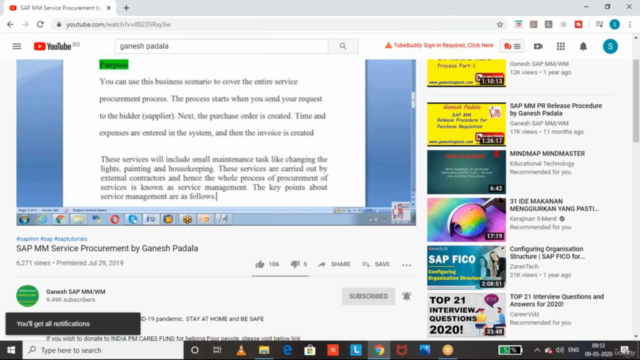
Task: Open Ganesh SAP MM/WM channel avatar
Action: coord(27,296)
